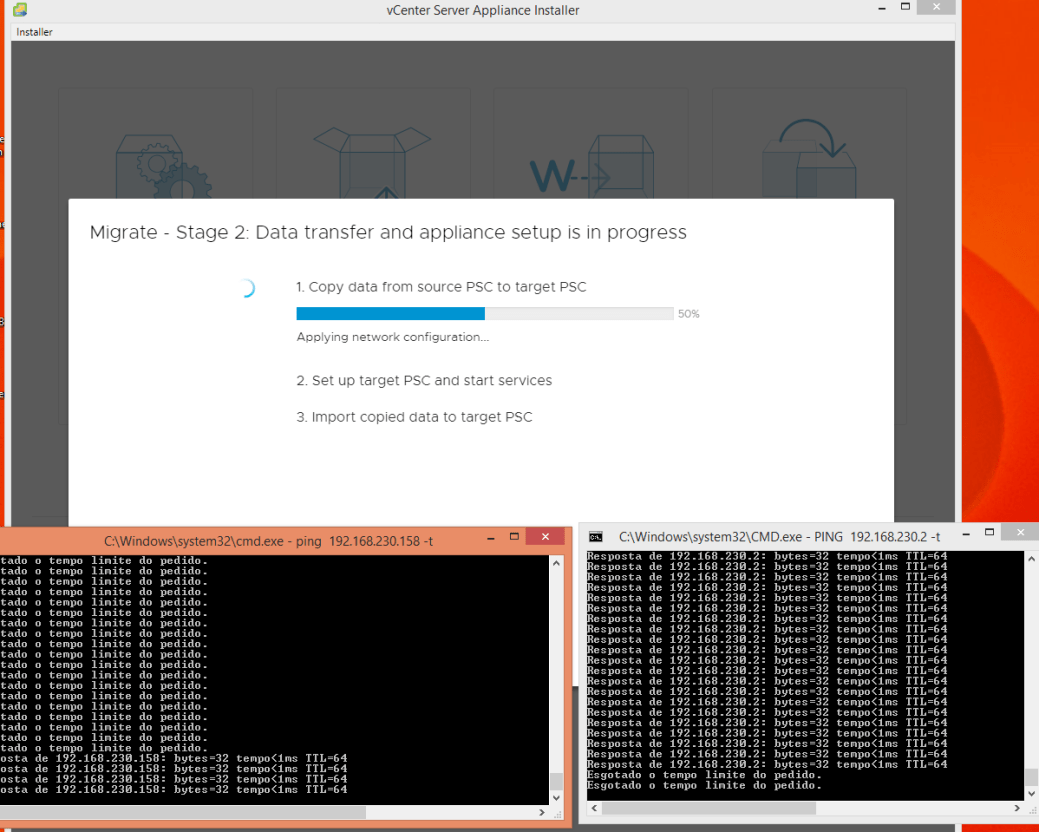Viewport: 1039px width, 832px height.
Task: Click step 'Copy data from source PSC to target PSC'
Action: tap(441, 287)
